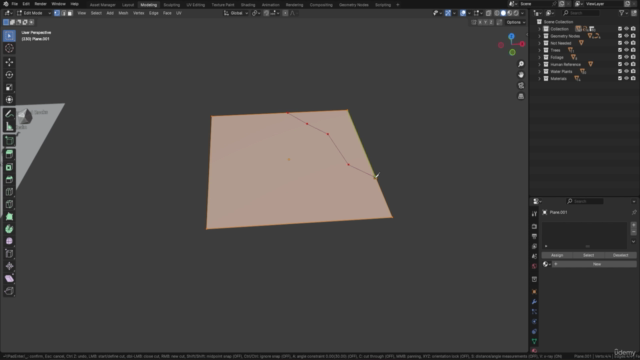640x360 pixels.
Task: Open the Mesh menu
Action: [123, 13]
